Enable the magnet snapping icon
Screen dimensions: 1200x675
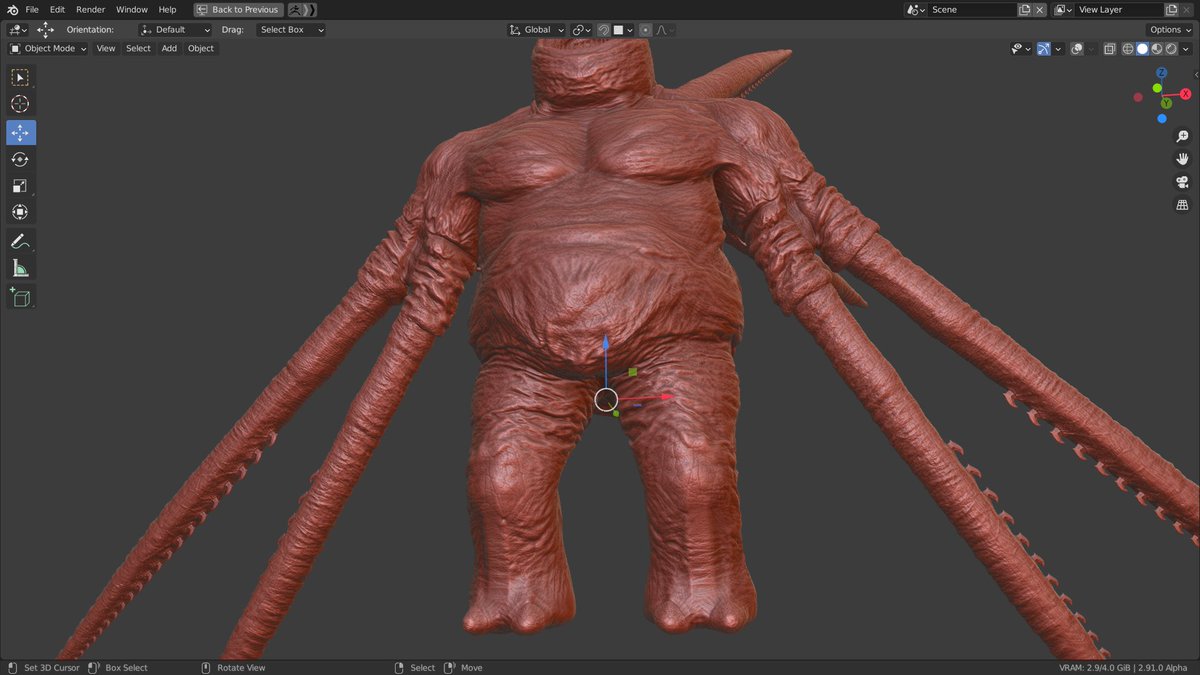(604, 29)
